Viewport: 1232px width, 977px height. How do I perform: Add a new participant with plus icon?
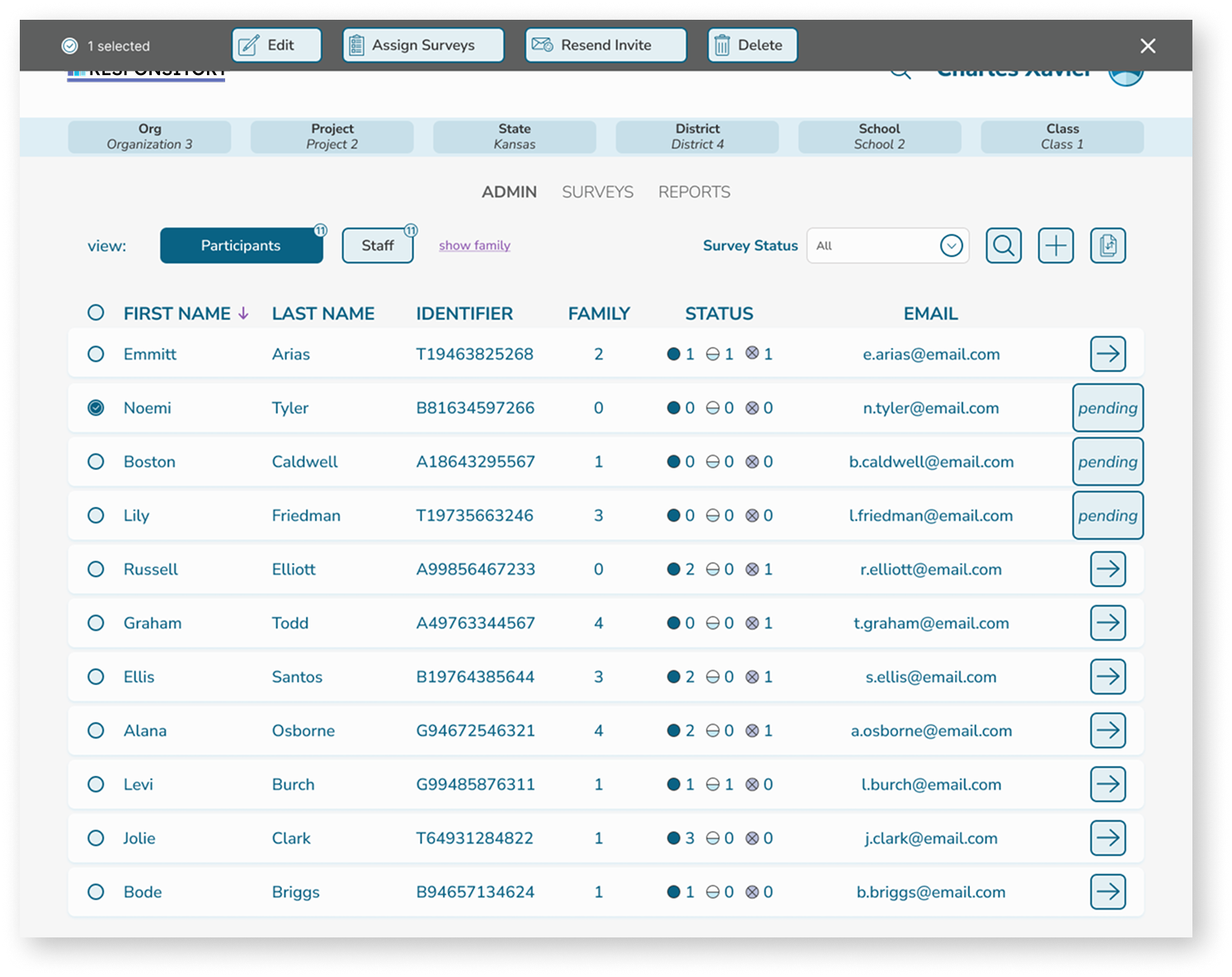click(x=1056, y=246)
